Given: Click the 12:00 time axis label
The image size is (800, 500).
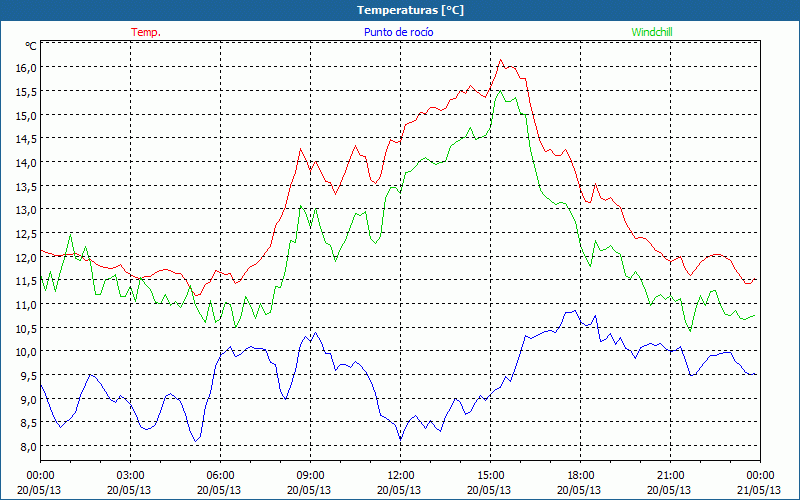Looking at the screenshot, I should pos(400,475).
